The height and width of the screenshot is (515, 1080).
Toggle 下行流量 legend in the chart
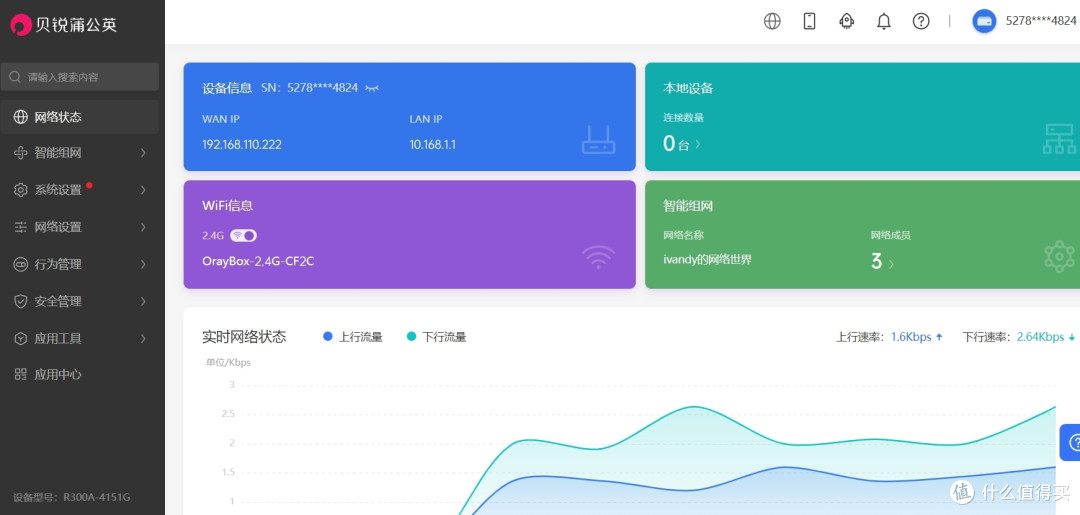click(437, 337)
